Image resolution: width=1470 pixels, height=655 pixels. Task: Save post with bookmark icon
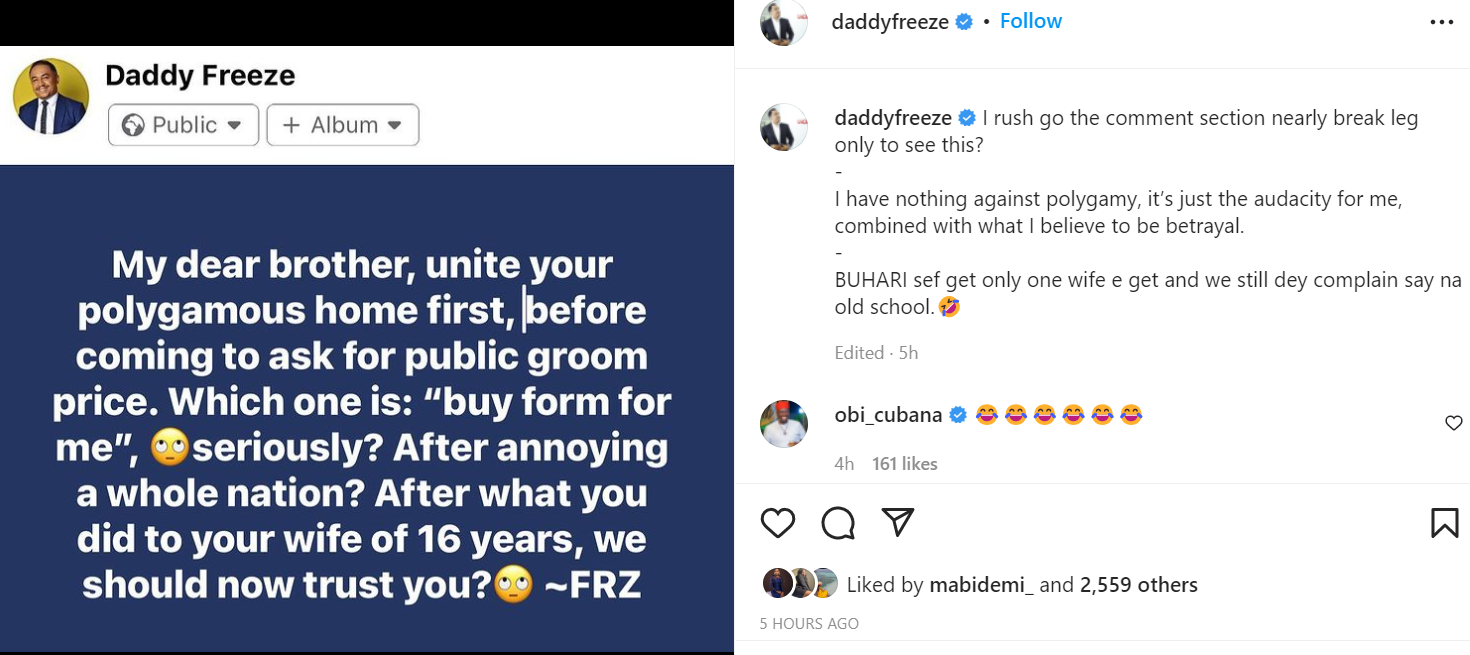[x=1444, y=523]
